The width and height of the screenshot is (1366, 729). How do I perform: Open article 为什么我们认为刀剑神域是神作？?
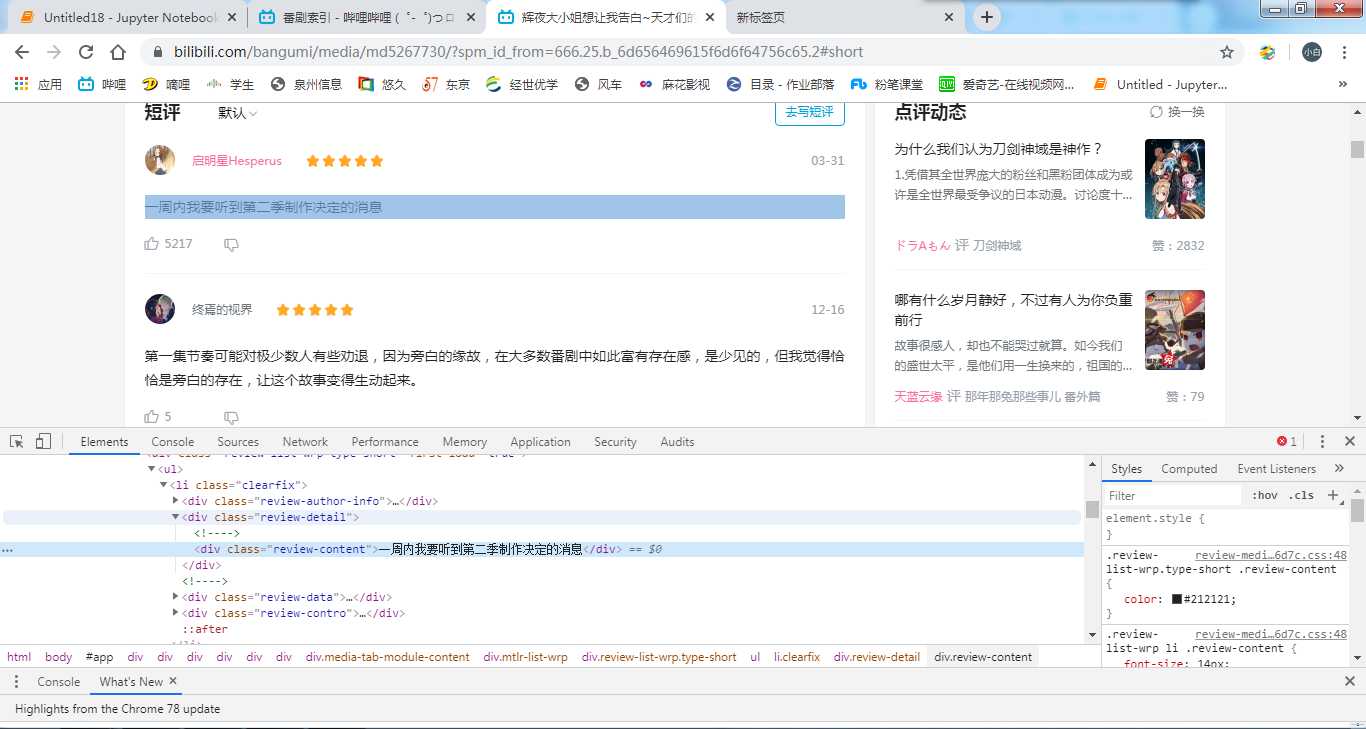click(998, 149)
